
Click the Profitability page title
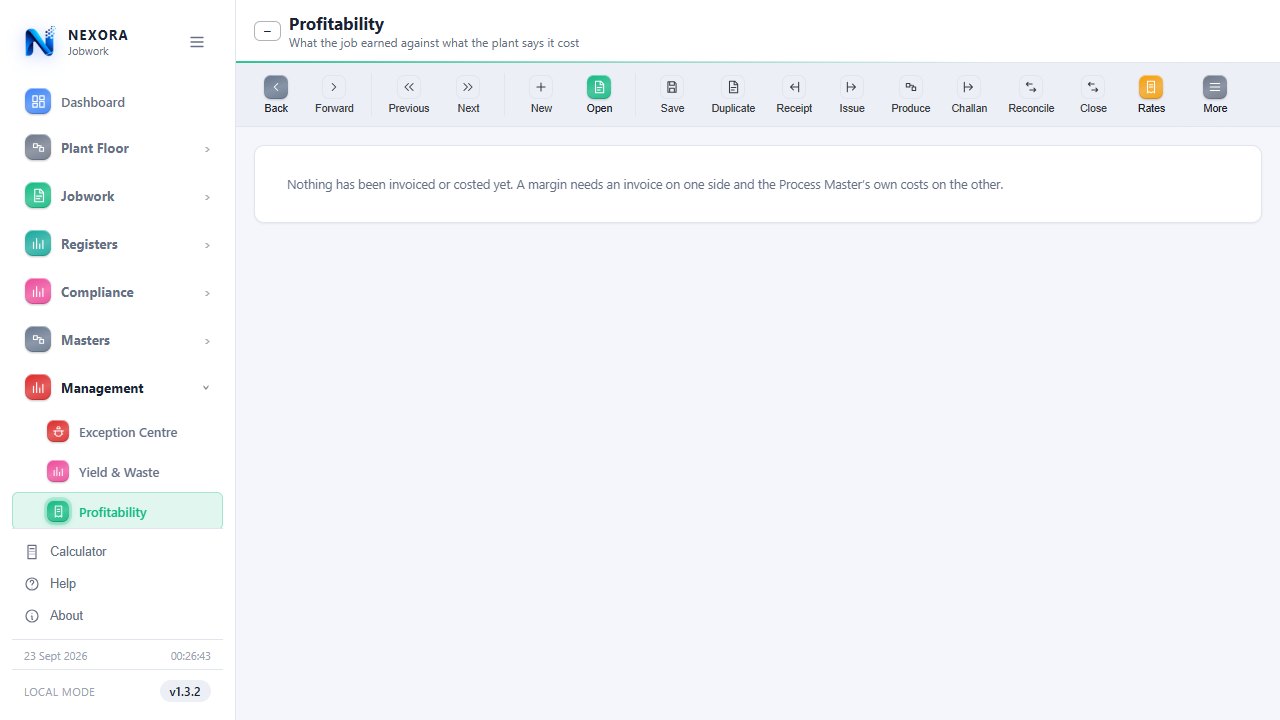coord(336,24)
